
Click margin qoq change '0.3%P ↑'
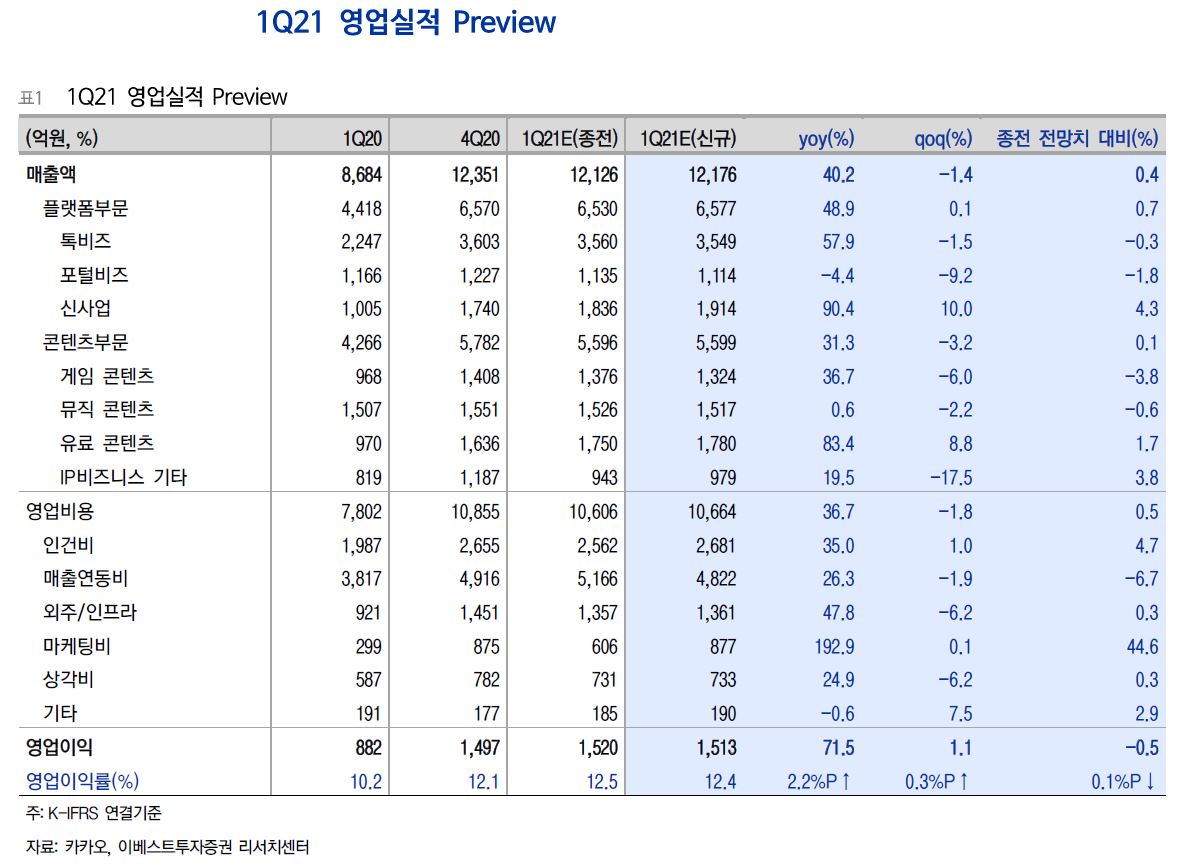937,782
